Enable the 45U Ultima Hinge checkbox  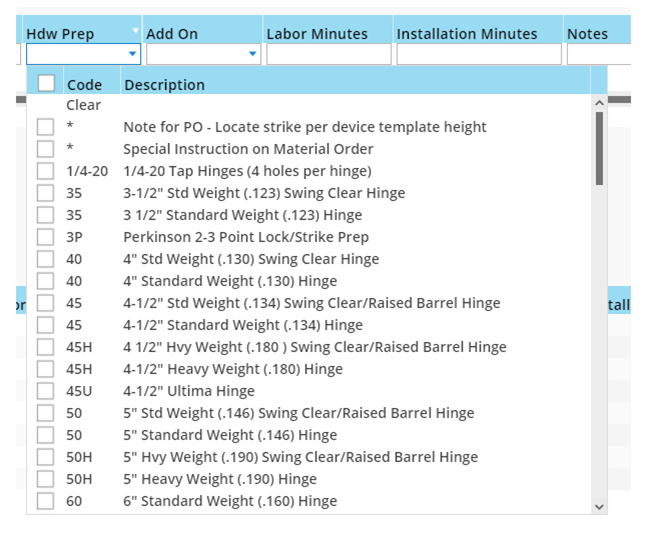pos(45,391)
